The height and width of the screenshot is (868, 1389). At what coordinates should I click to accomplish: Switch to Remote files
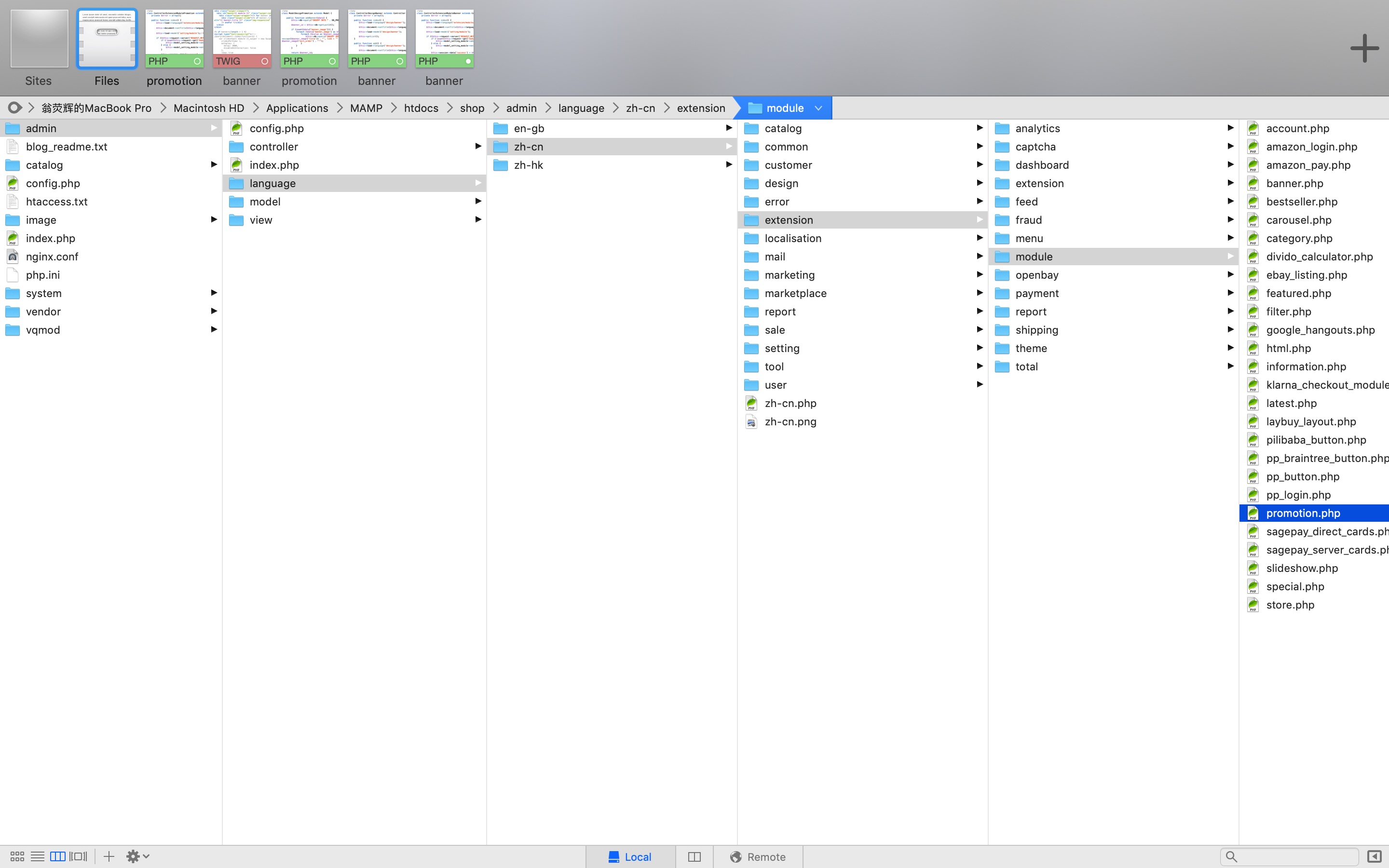click(x=758, y=856)
